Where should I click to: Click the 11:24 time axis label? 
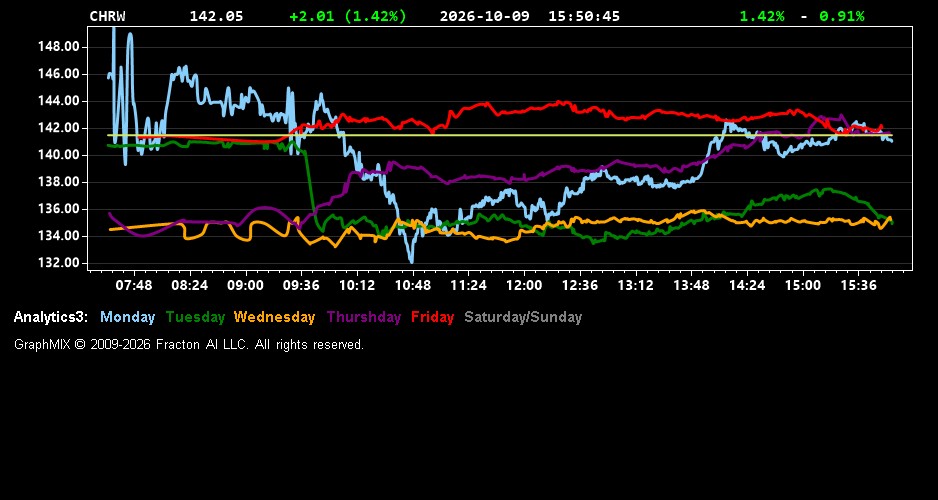468,285
